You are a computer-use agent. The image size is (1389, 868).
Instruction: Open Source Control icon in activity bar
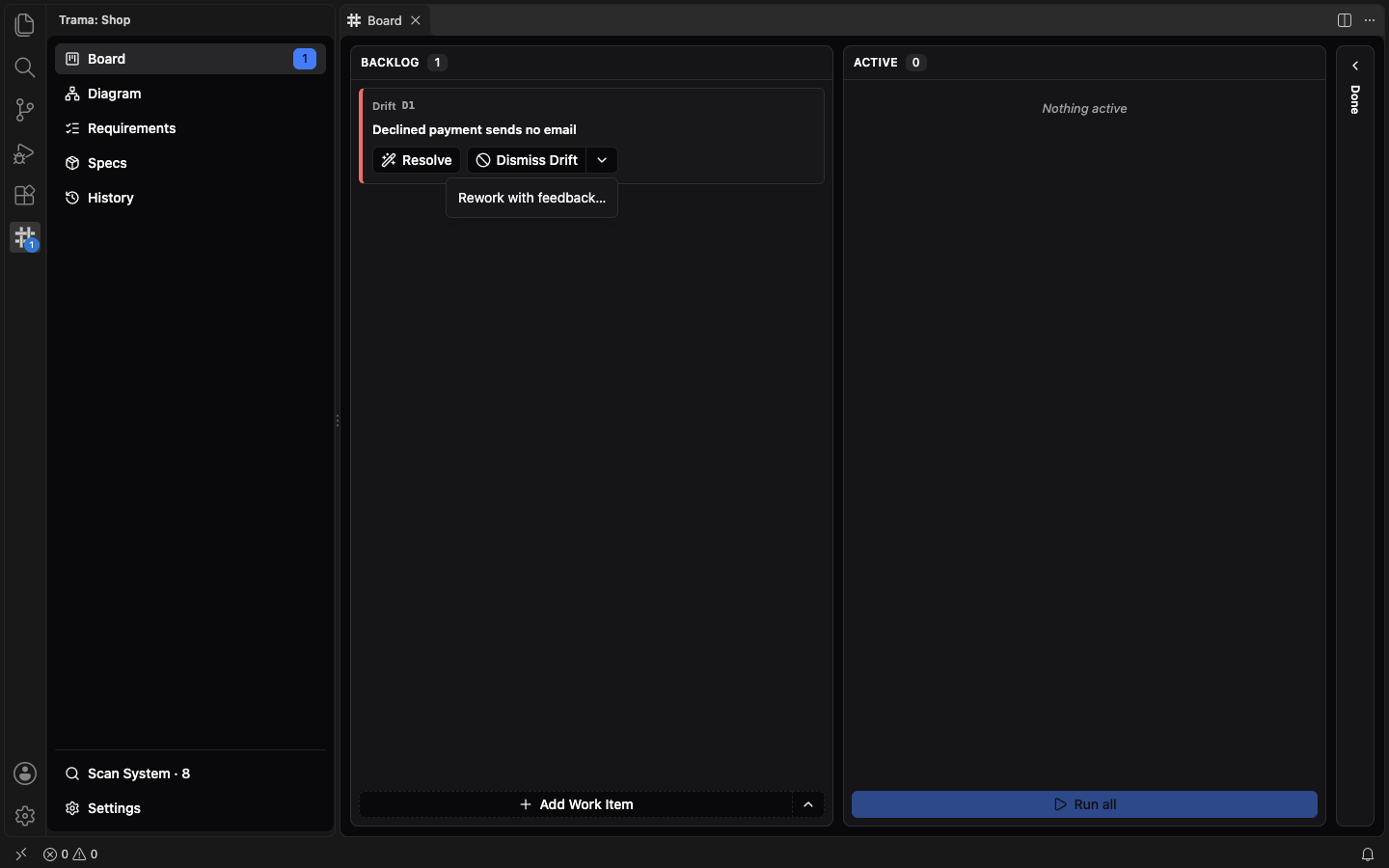pyautogui.click(x=25, y=110)
